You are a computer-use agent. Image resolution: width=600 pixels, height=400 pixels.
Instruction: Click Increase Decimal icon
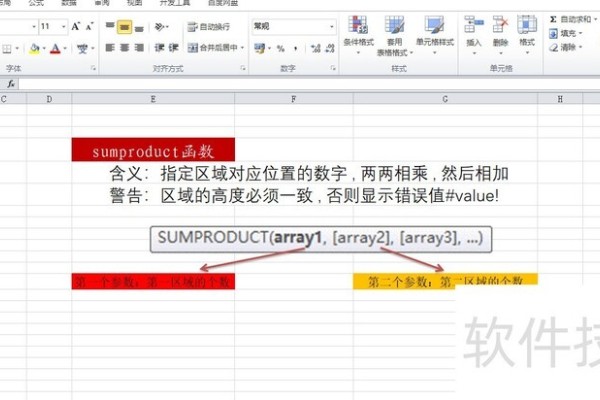[316, 48]
